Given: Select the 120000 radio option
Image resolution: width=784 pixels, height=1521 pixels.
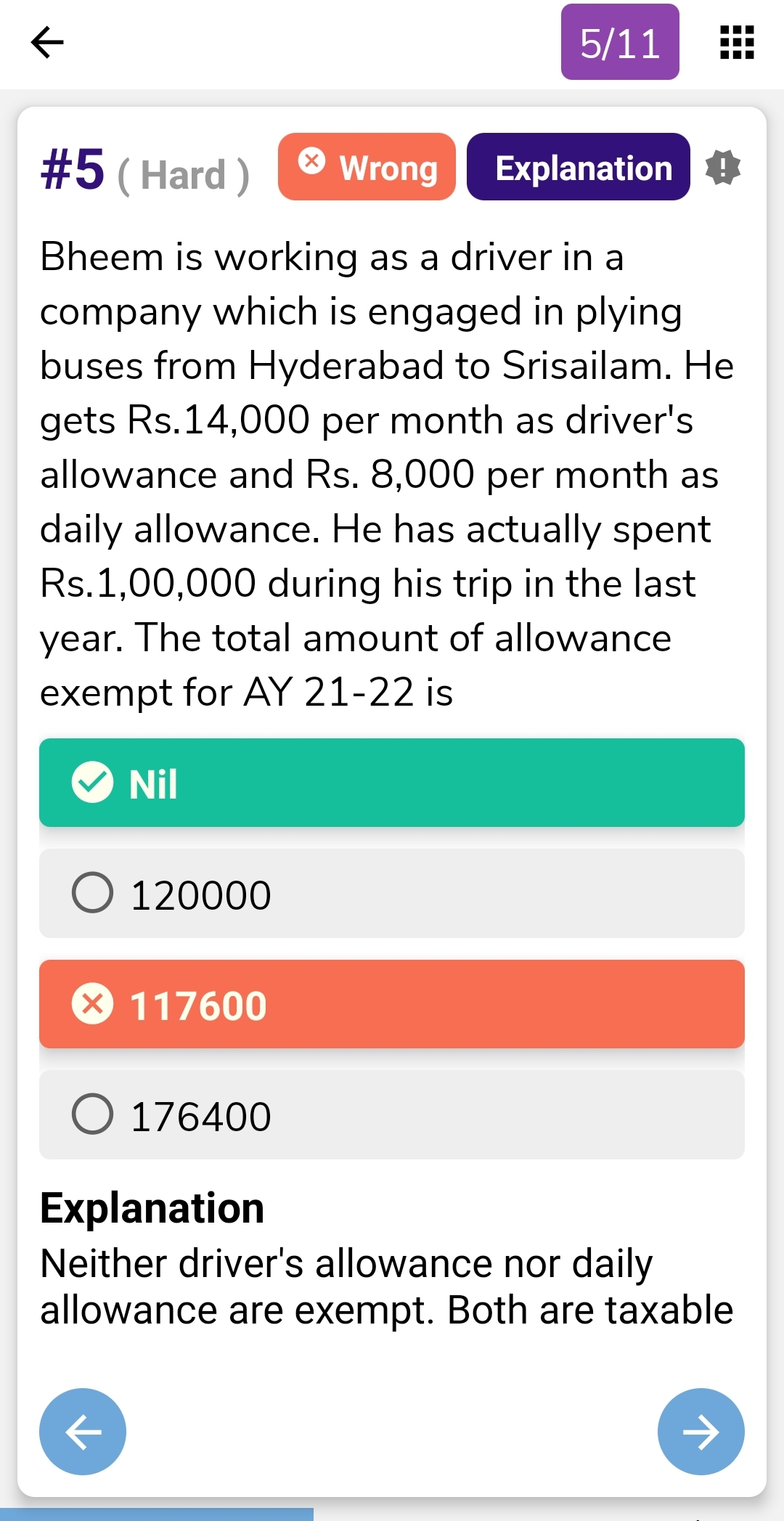Looking at the screenshot, I should (x=92, y=892).
